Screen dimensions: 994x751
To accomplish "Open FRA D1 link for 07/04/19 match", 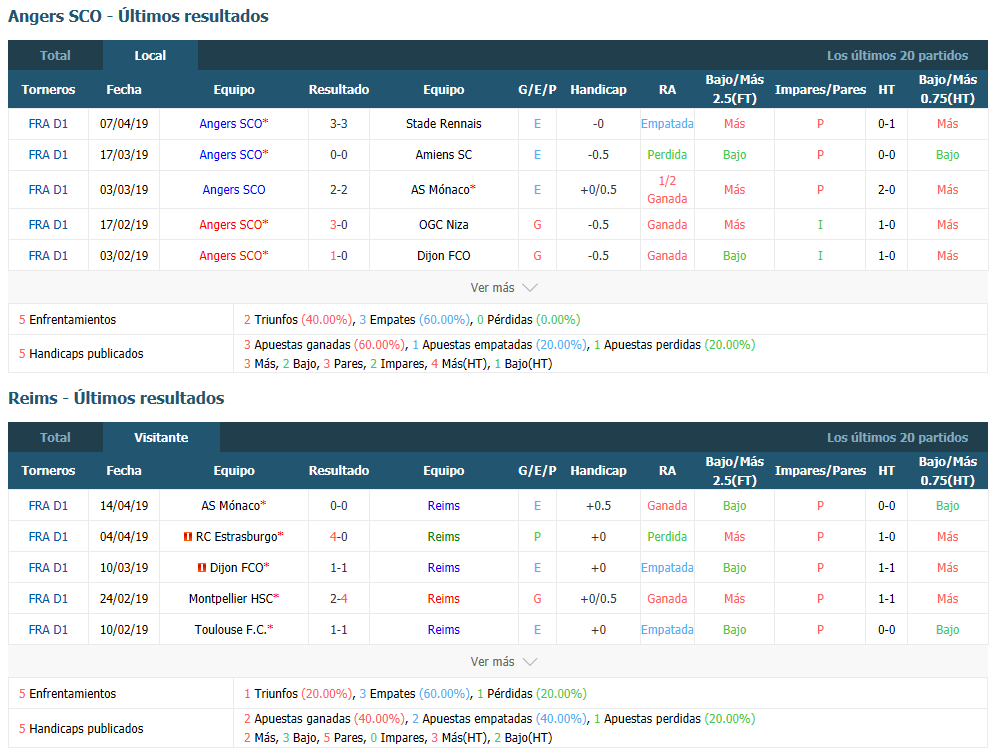I will (48, 124).
